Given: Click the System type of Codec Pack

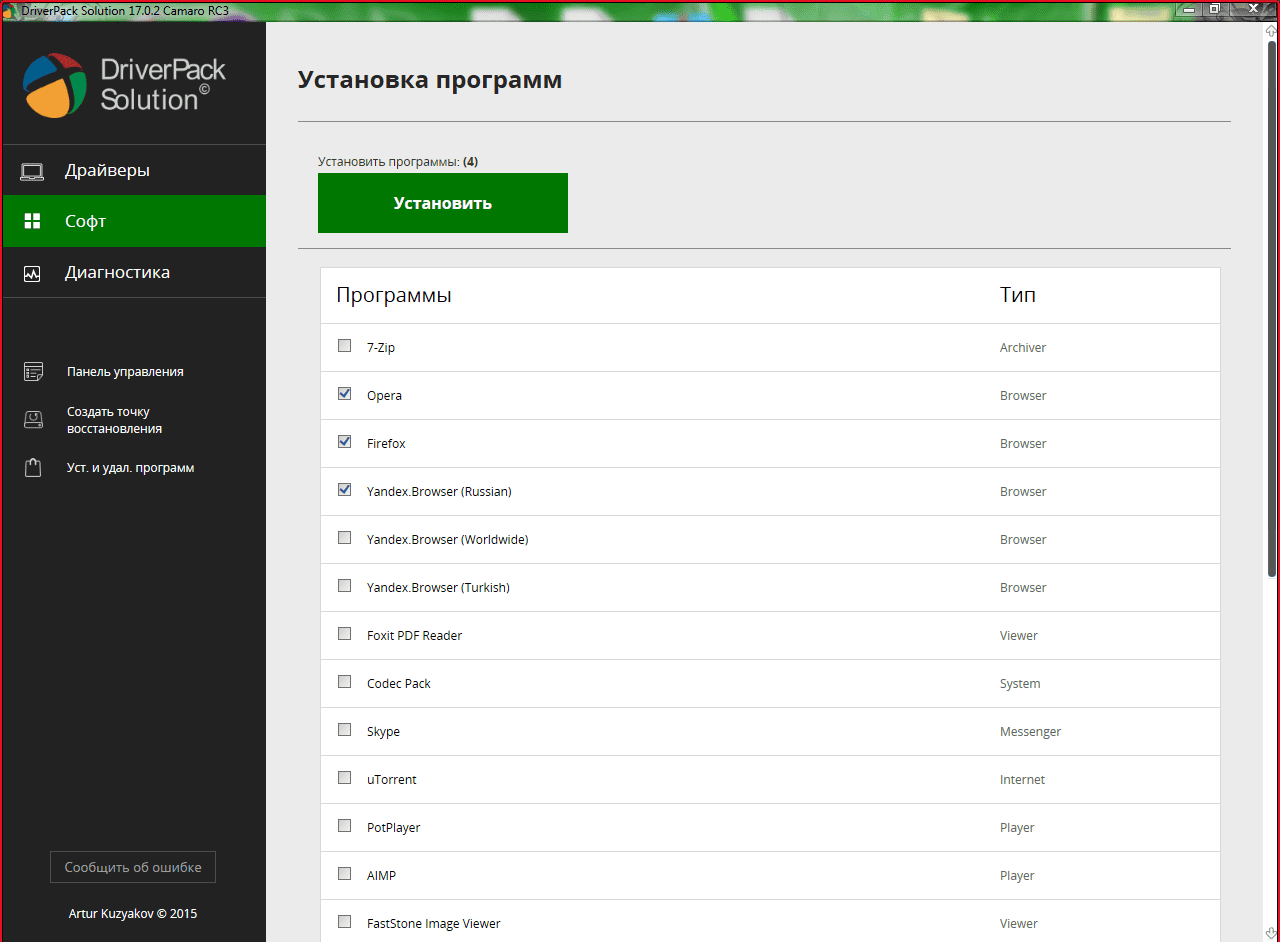Looking at the screenshot, I should 1020,684.
